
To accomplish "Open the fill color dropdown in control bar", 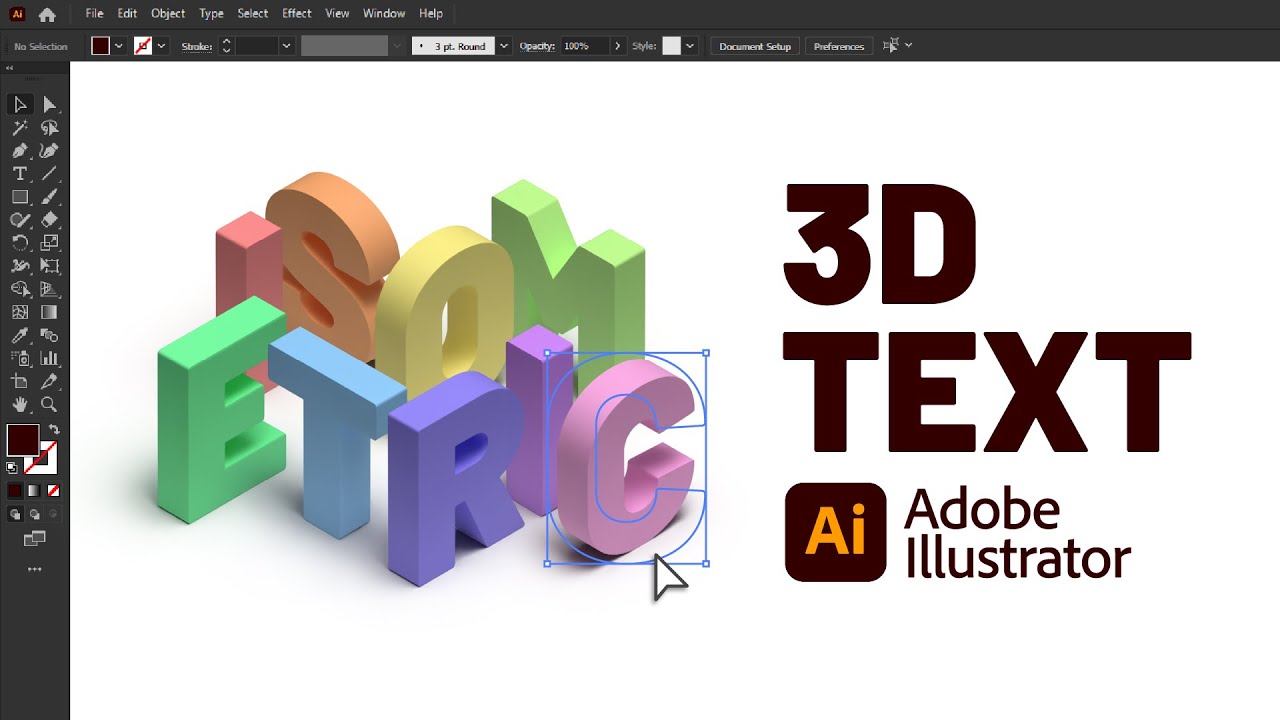I will [119, 46].
